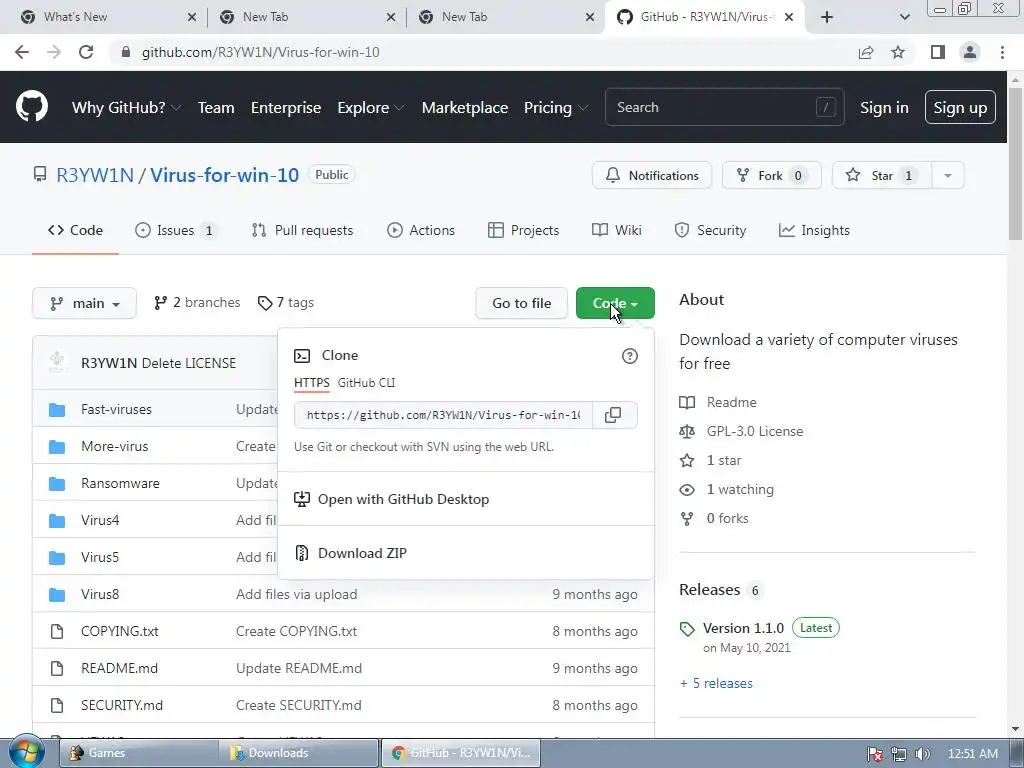Click Download ZIP
Image resolution: width=1024 pixels, height=768 pixels.
[351, 553]
